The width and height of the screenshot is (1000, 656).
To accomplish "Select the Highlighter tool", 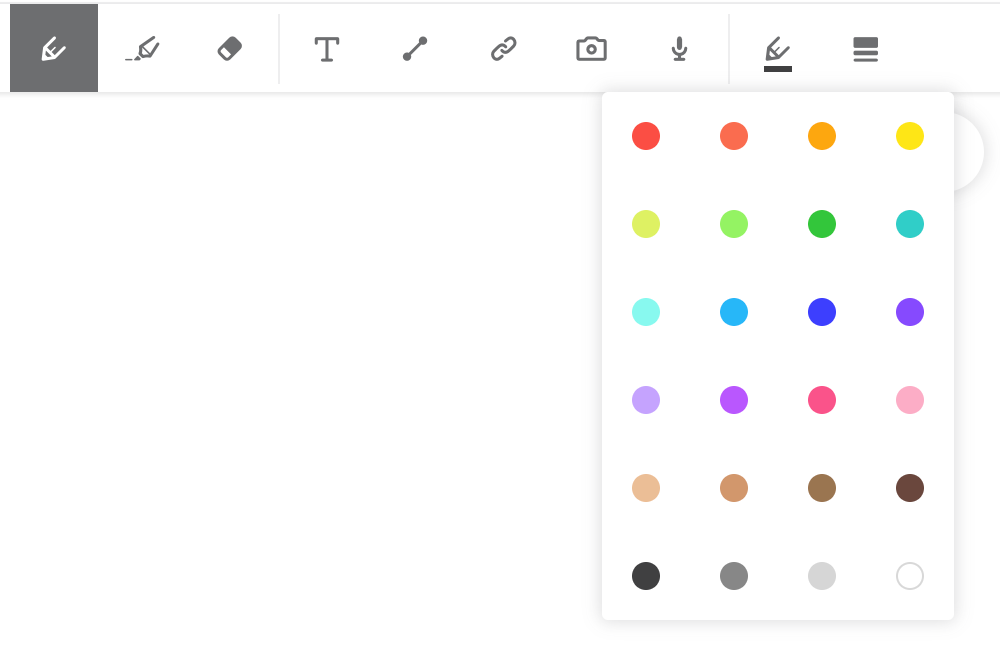I will [x=142, y=48].
